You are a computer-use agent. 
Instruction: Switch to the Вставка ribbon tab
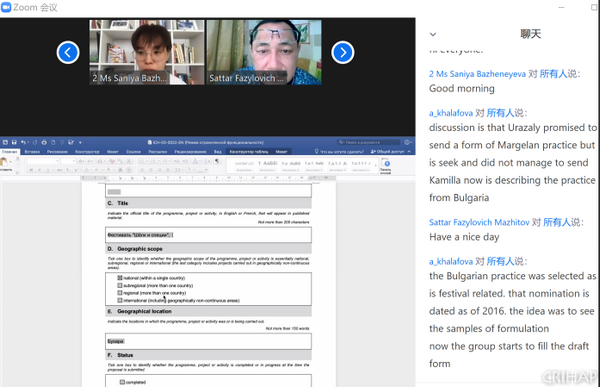(x=32, y=152)
